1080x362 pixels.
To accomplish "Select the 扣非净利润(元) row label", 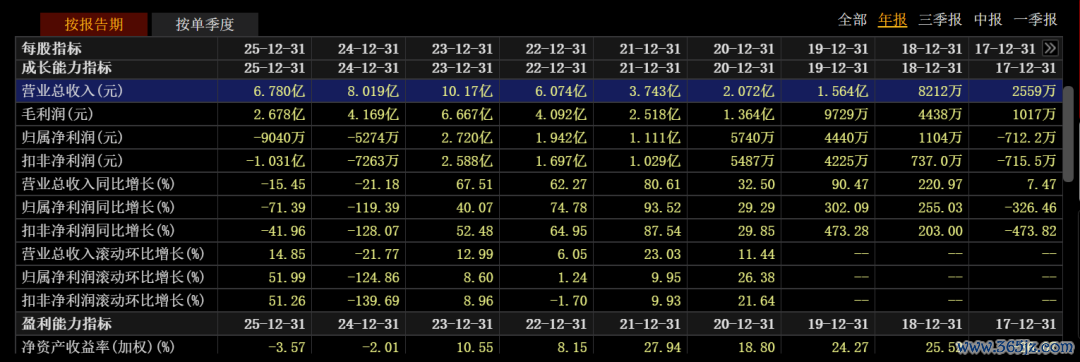I will coord(72,161).
